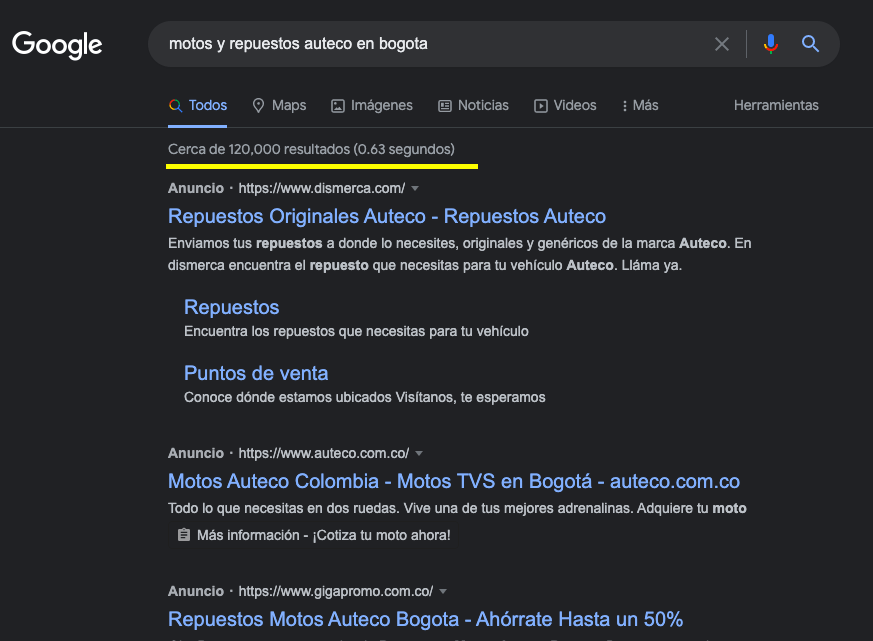Open Puntos de venta sitelink
The width and height of the screenshot is (873, 641).
[256, 373]
